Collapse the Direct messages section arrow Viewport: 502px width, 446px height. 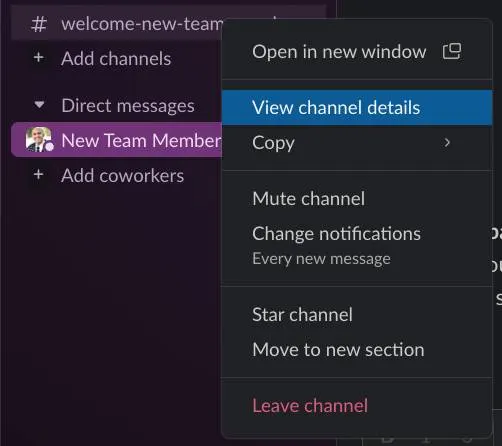point(39,105)
